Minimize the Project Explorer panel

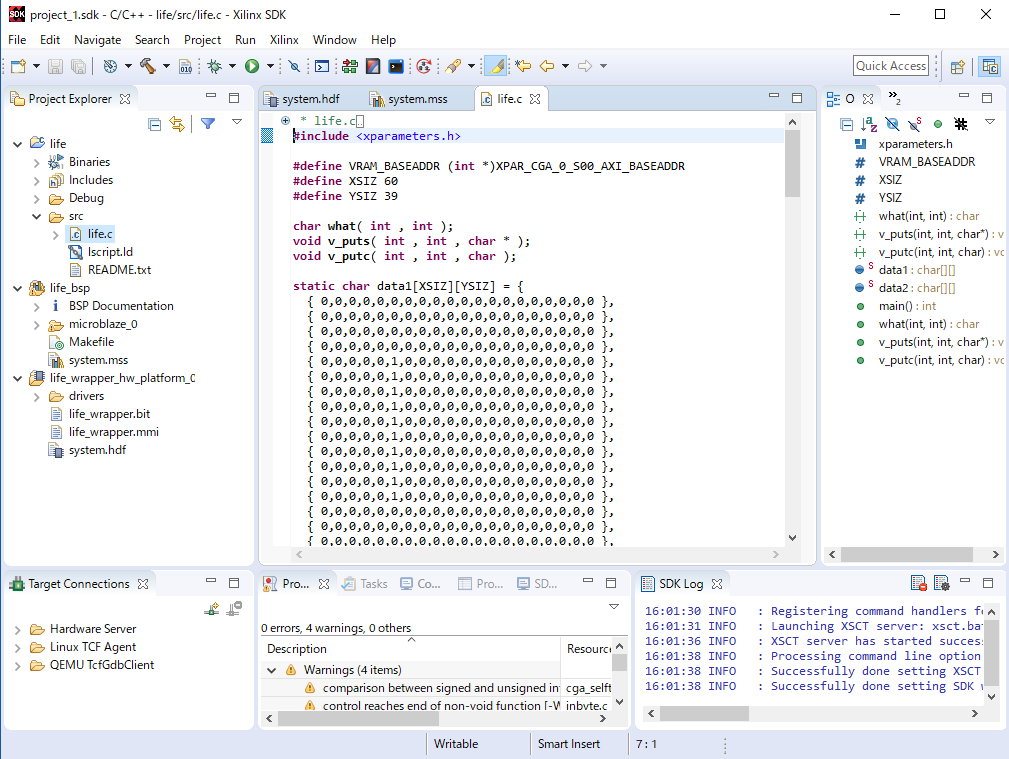pos(211,95)
